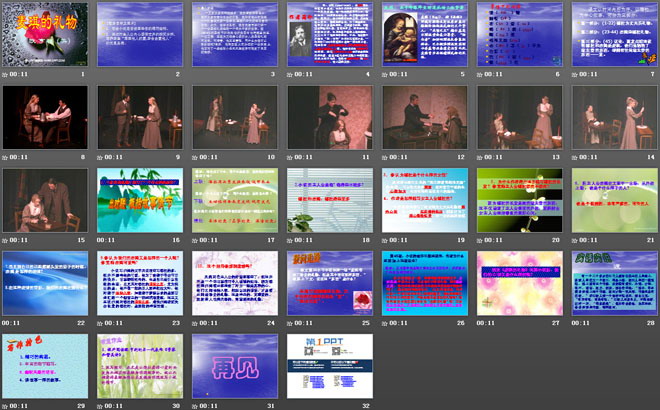Select stage photo slide 15 thumbnail
This screenshot has height=410, width=660.
pos(45,200)
